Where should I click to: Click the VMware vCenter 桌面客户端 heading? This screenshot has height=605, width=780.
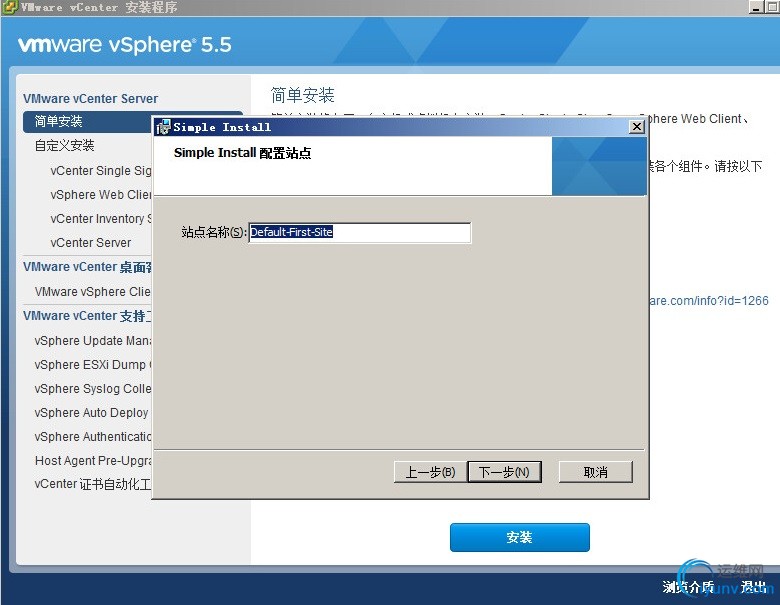(x=87, y=267)
